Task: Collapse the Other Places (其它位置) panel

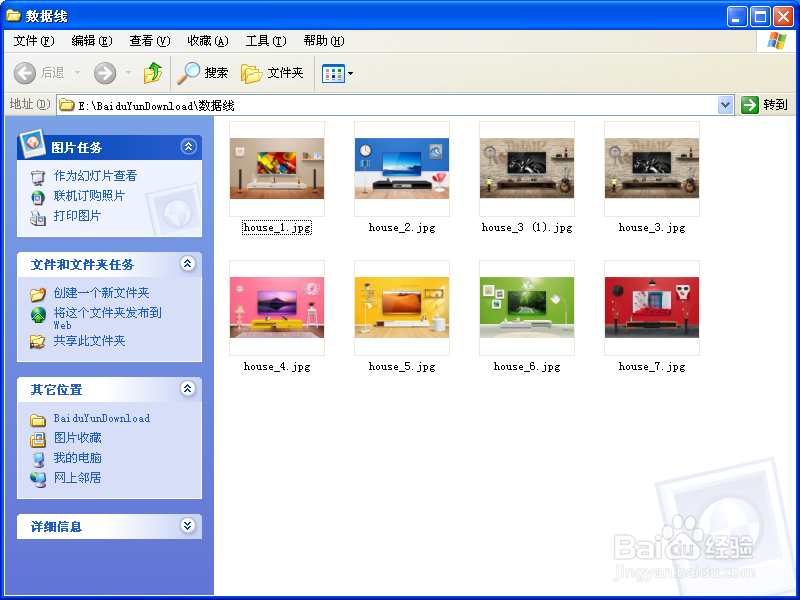Action: [x=188, y=389]
